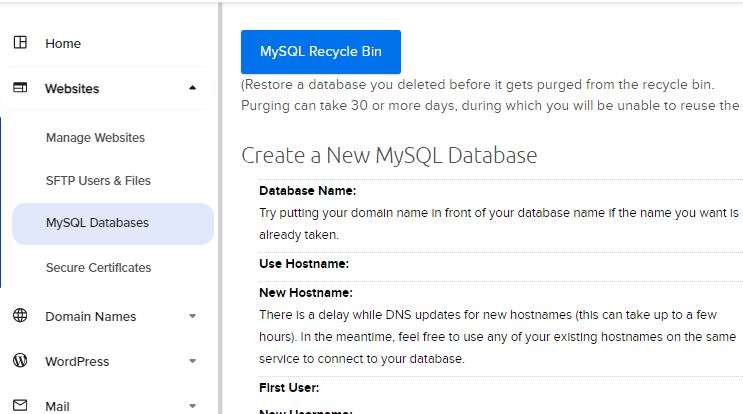Image resolution: width=743 pixels, height=414 pixels.
Task: Expand the Mail submenu arrow
Action: pos(192,406)
